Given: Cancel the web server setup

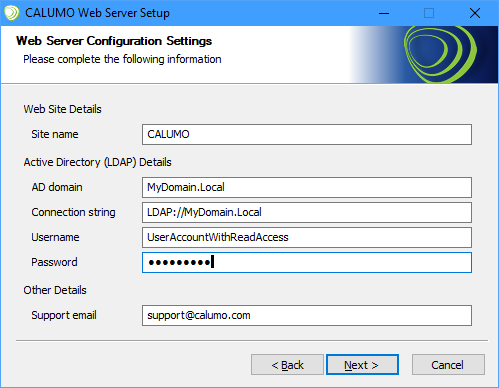Looking at the screenshot, I should coord(448,365).
